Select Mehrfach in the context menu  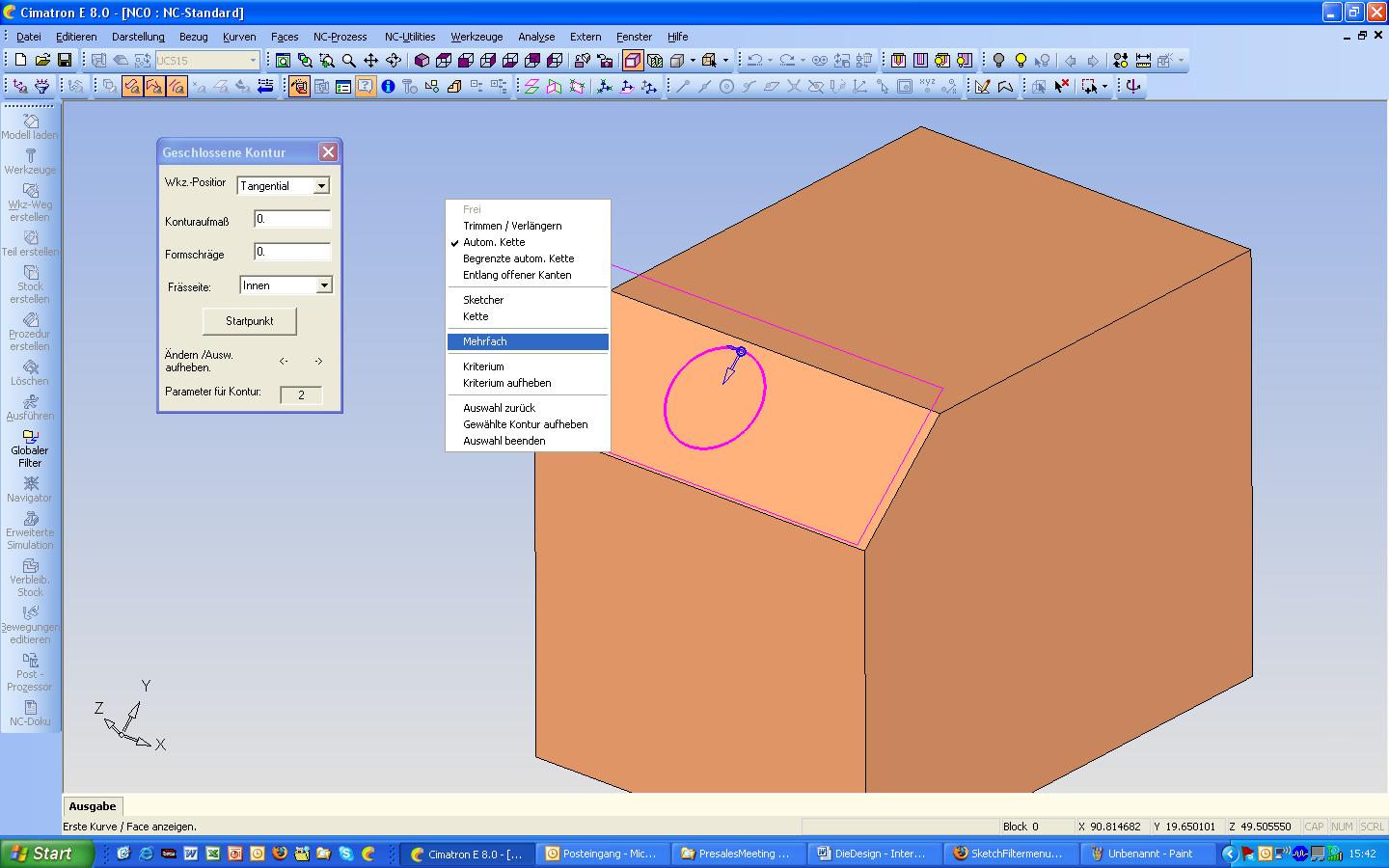(528, 341)
